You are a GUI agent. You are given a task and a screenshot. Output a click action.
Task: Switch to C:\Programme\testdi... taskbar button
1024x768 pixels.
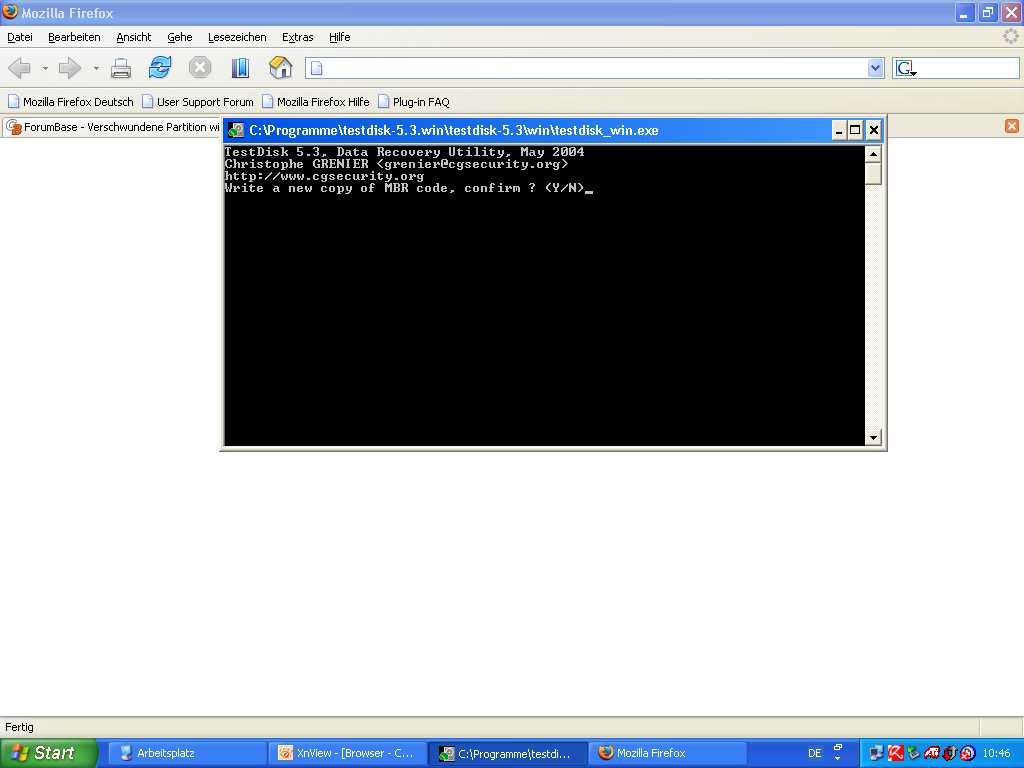[508, 753]
